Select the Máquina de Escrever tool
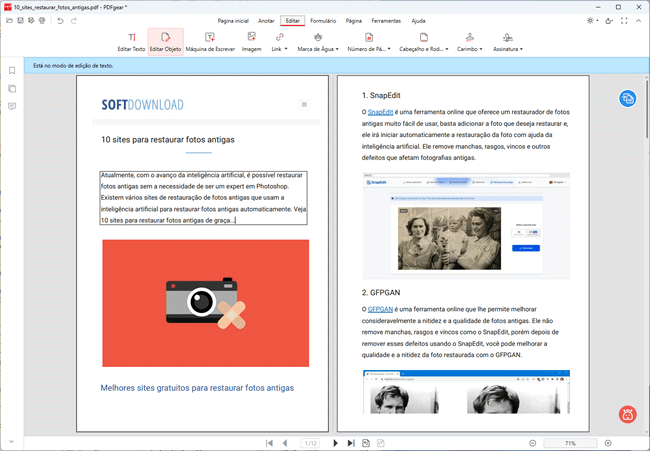 210,42
